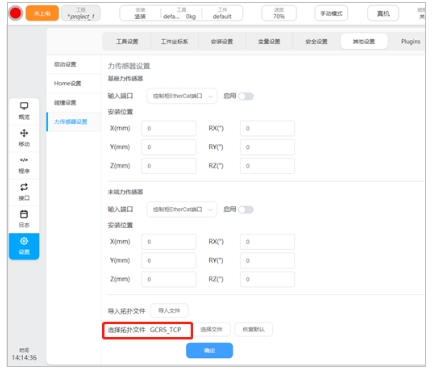Click RY(°) field under 末端力传感器
This screenshot has height=373, width=441.
(267, 260)
